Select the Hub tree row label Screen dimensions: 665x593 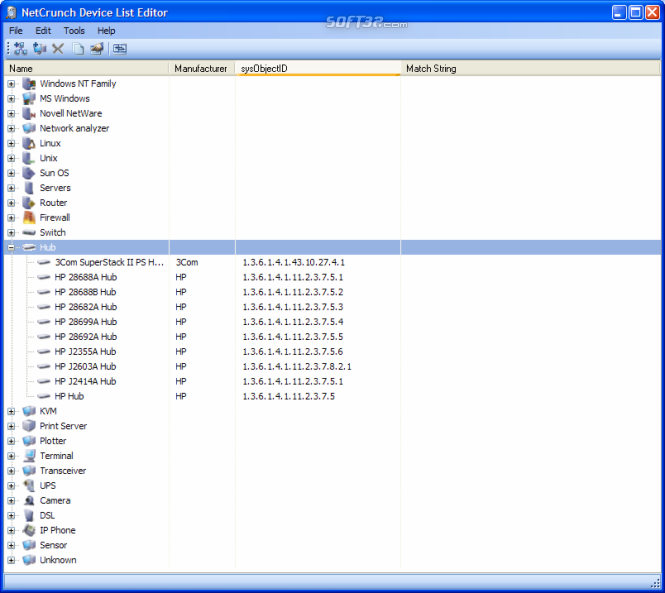tap(48, 247)
